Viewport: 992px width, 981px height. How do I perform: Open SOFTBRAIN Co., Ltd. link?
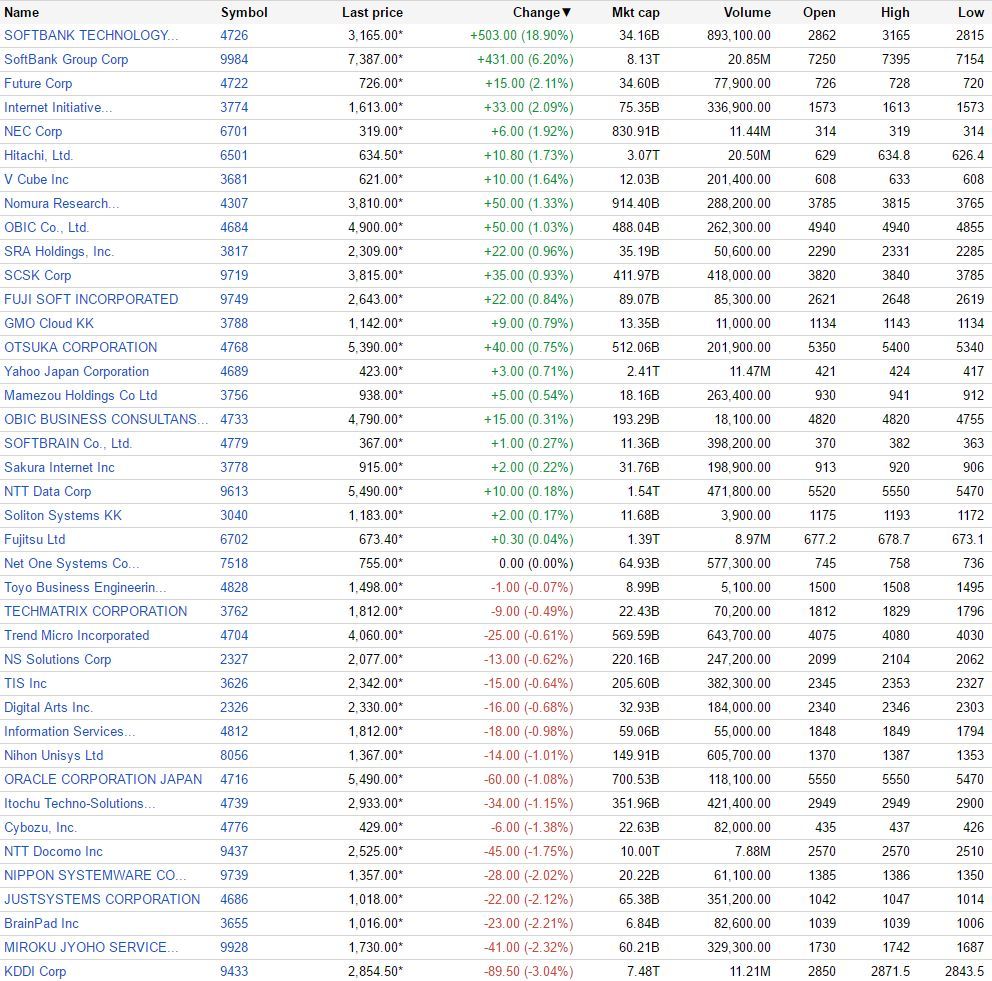(x=68, y=443)
